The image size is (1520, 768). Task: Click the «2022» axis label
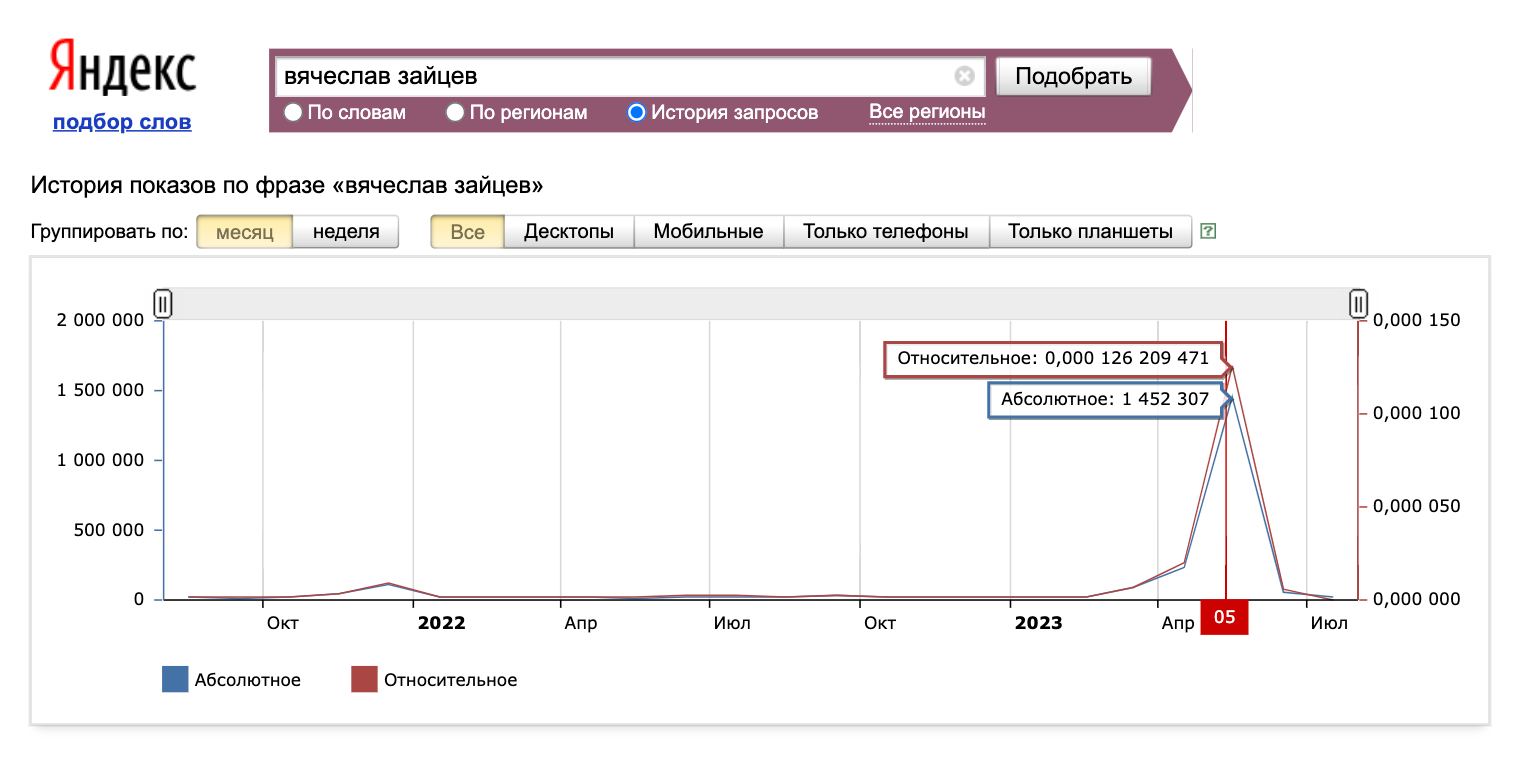tap(442, 623)
